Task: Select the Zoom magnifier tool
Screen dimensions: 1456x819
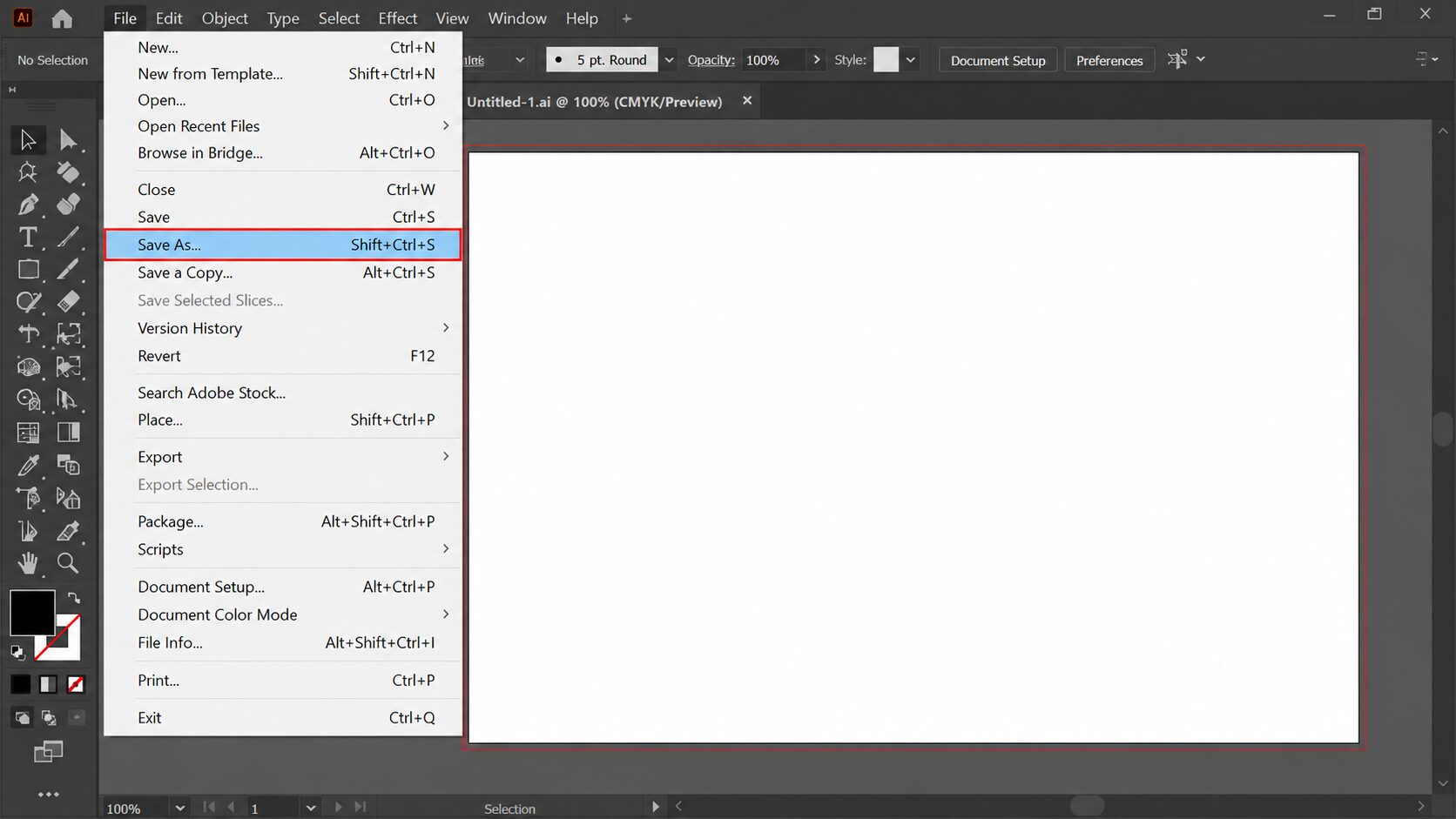Action: (x=68, y=563)
